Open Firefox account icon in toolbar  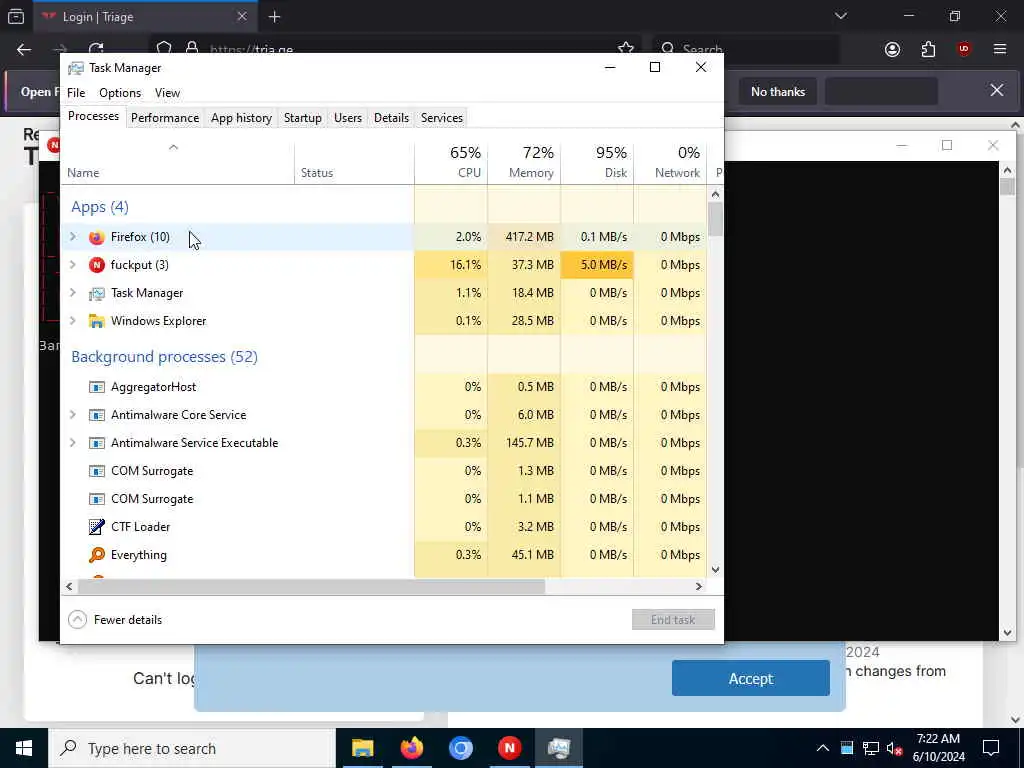click(x=892, y=49)
